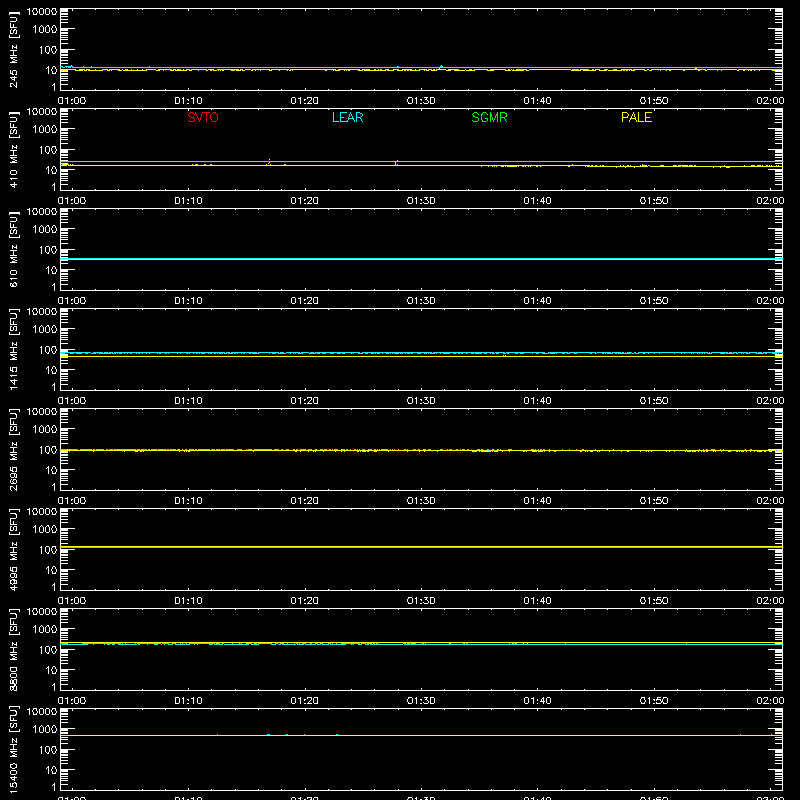The image size is (800, 800).
Task: Click the yellow spike near 01:28 at 410 MHz
Action: [396, 162]
